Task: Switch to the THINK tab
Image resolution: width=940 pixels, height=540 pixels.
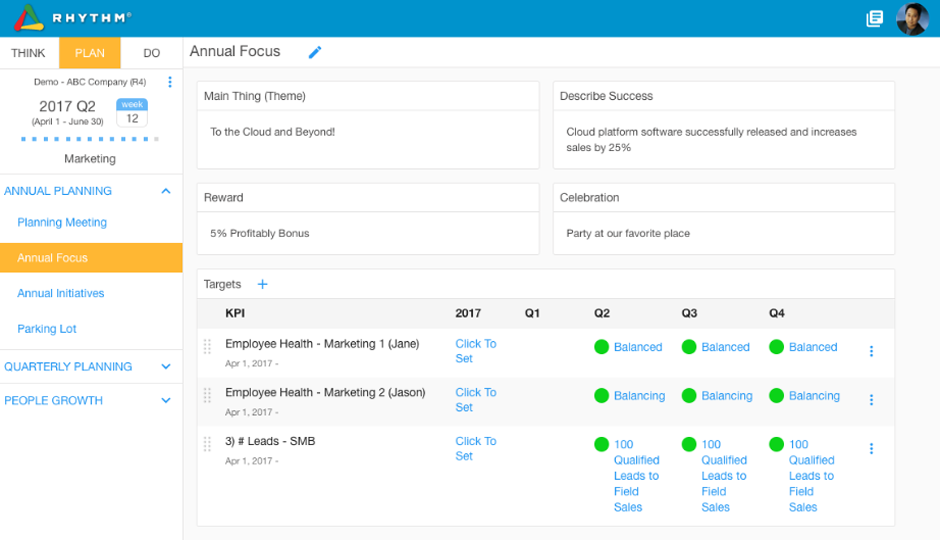Action: click(28, 53)
